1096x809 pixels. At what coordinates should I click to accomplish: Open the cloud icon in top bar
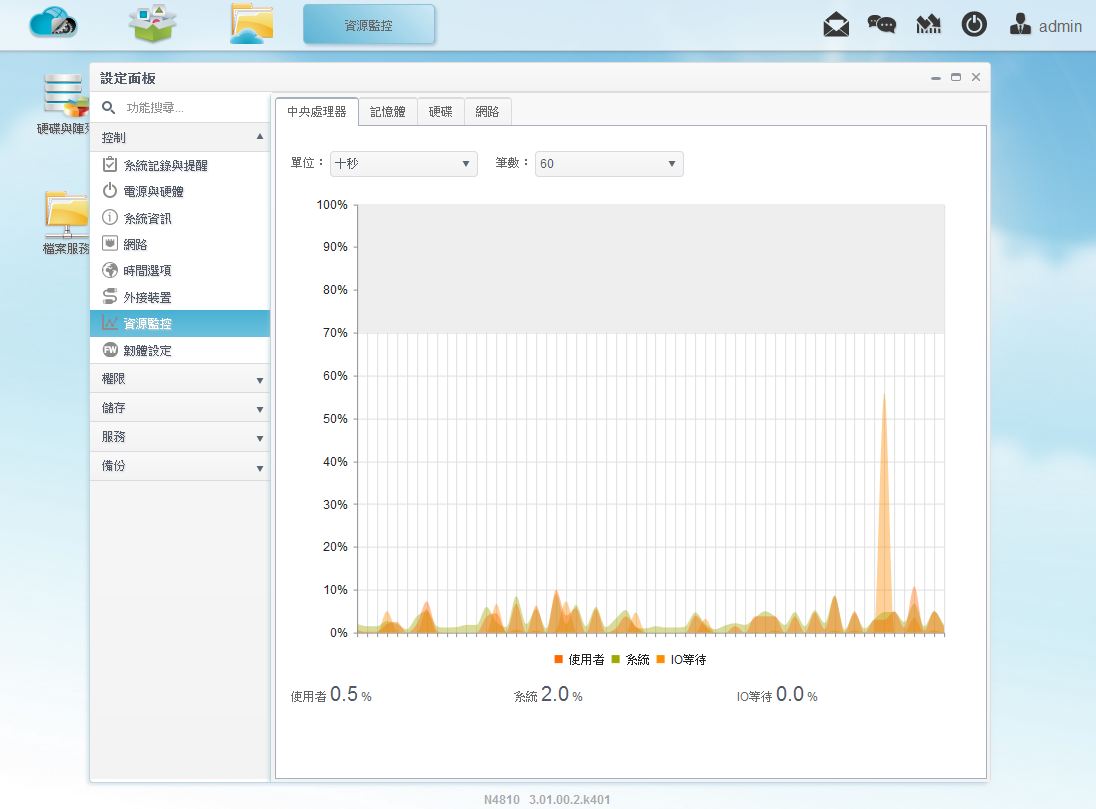click(53, 24)
